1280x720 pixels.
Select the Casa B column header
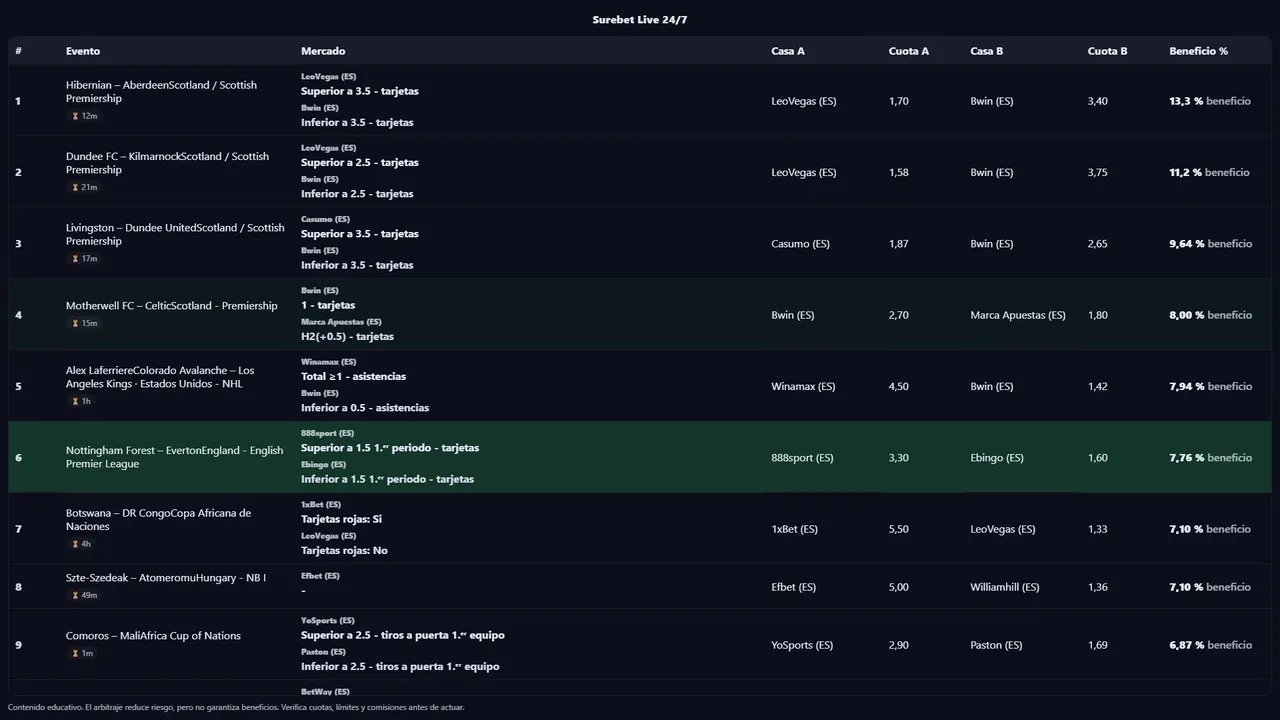(x=986, y=51)
